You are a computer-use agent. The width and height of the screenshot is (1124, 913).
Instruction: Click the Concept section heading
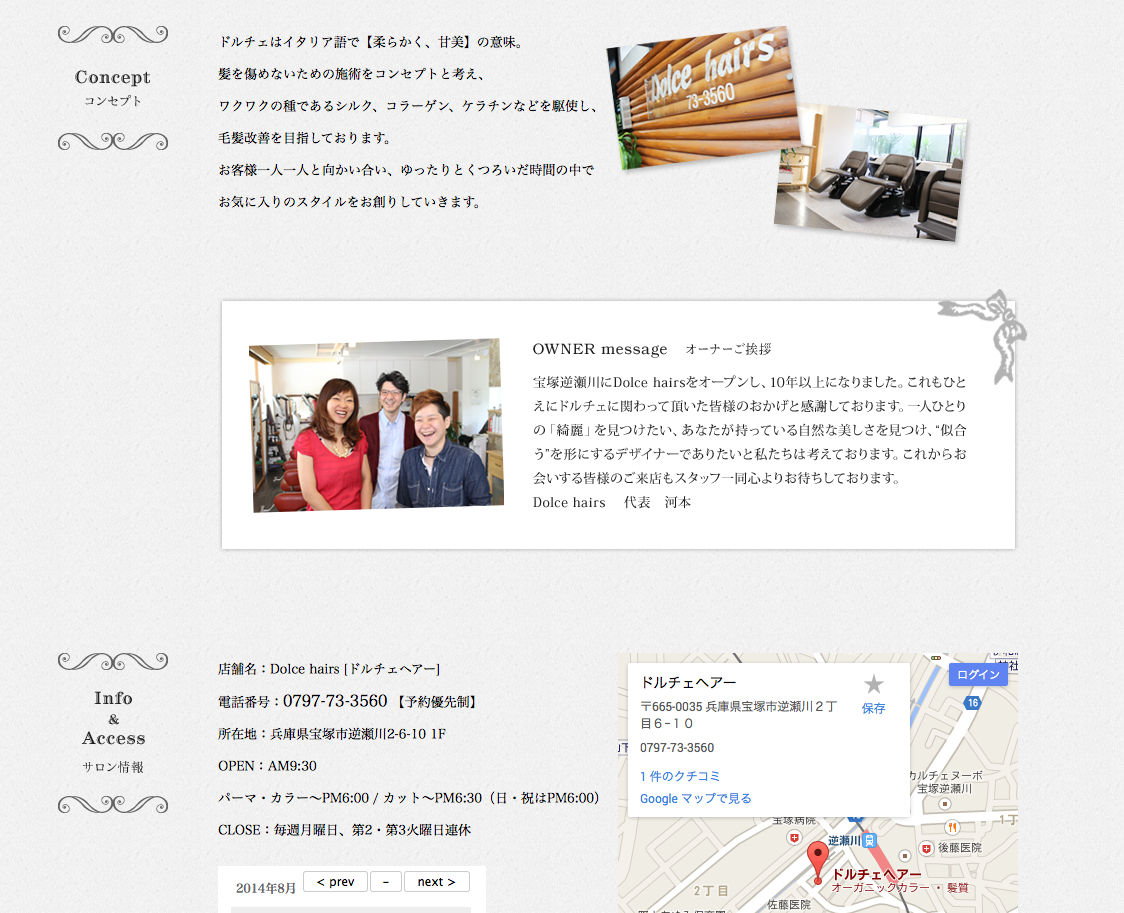[113, 77]
